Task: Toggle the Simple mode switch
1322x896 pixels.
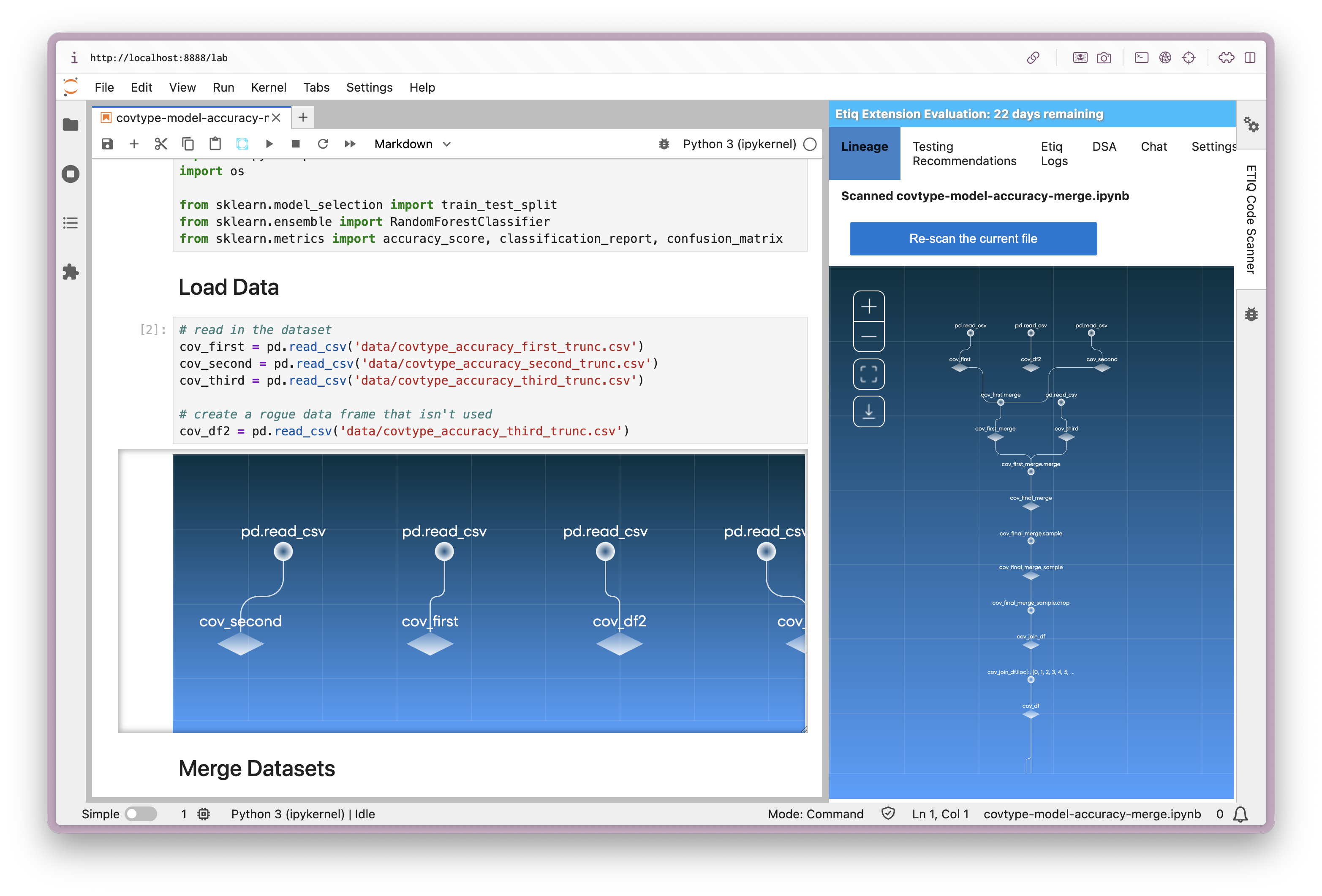Action: tap(141, 814)
